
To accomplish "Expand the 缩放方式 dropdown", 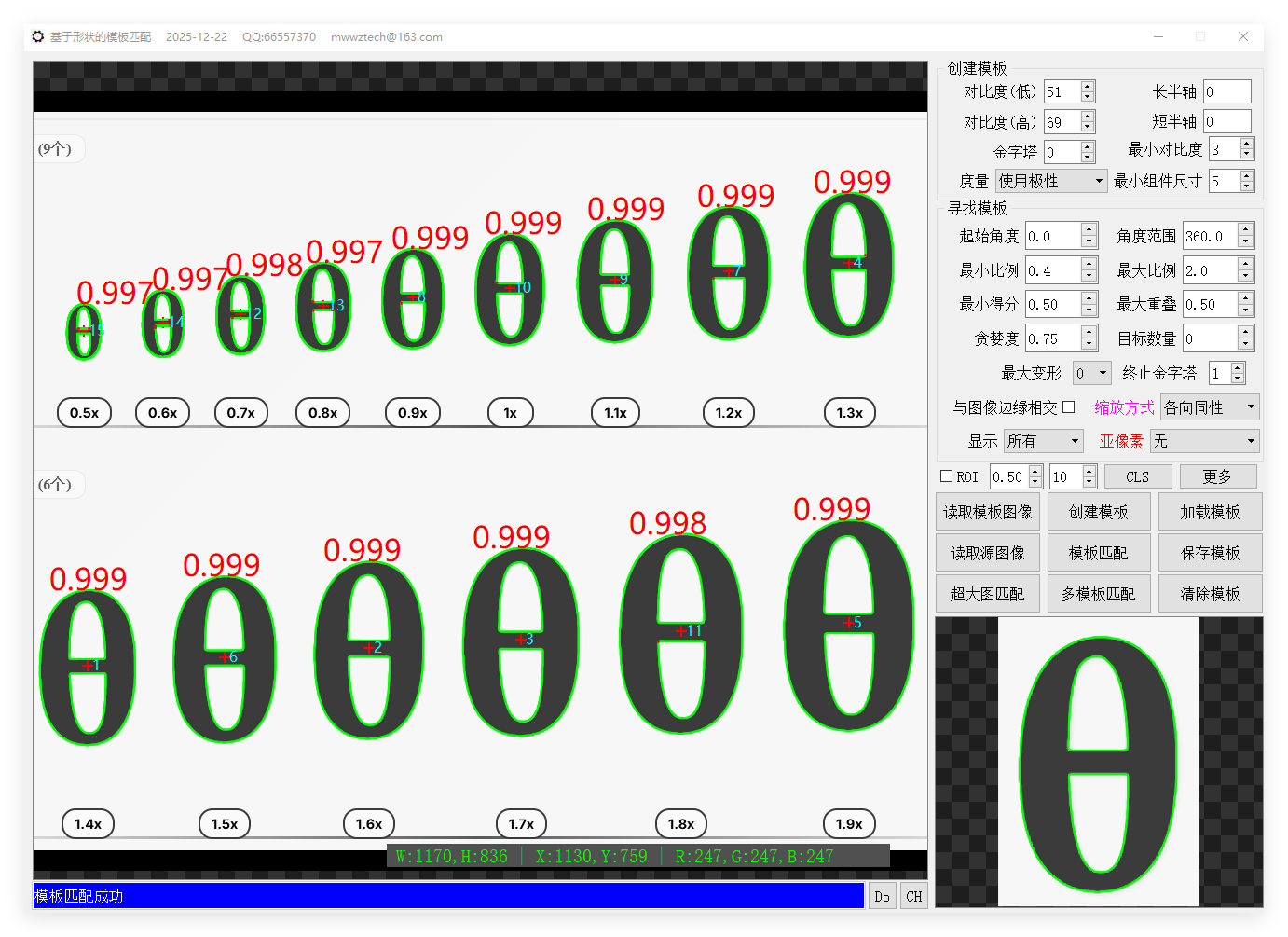I will click(1209, 407).
